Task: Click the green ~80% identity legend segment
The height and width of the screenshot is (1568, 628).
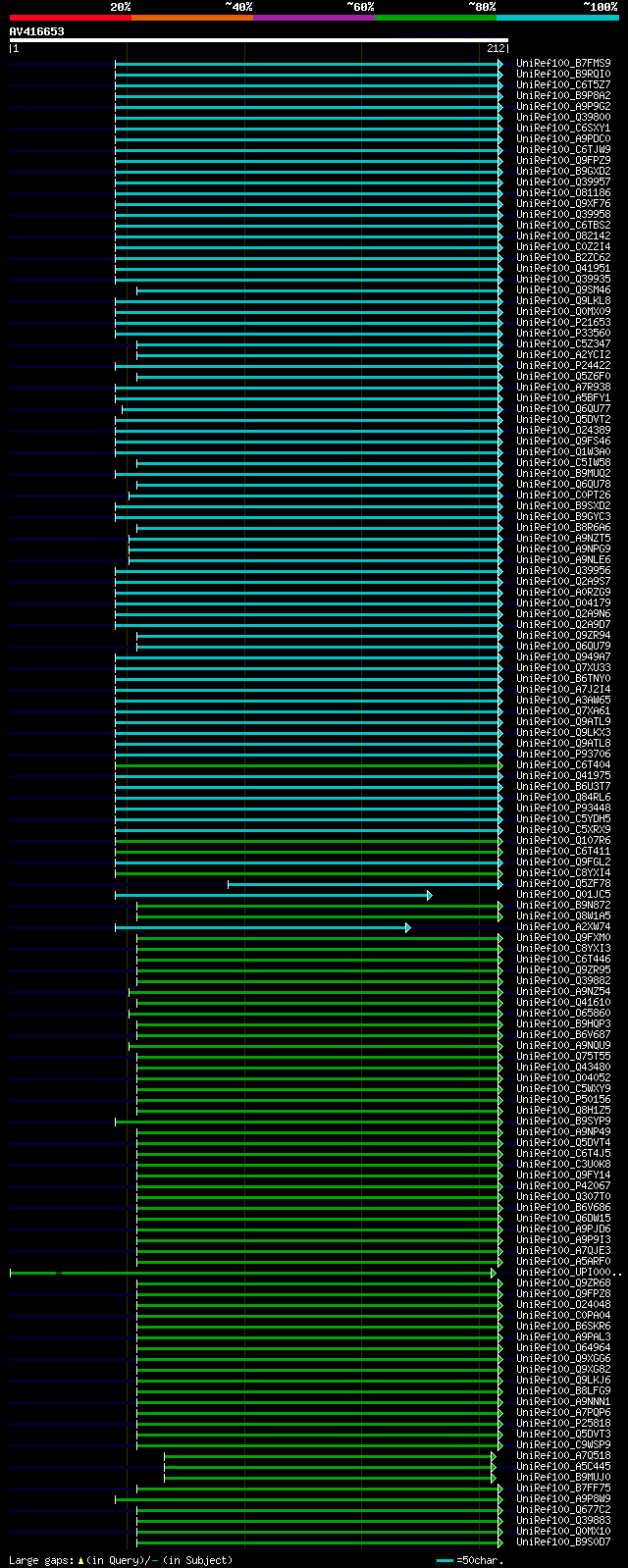Action: [435, 18]
